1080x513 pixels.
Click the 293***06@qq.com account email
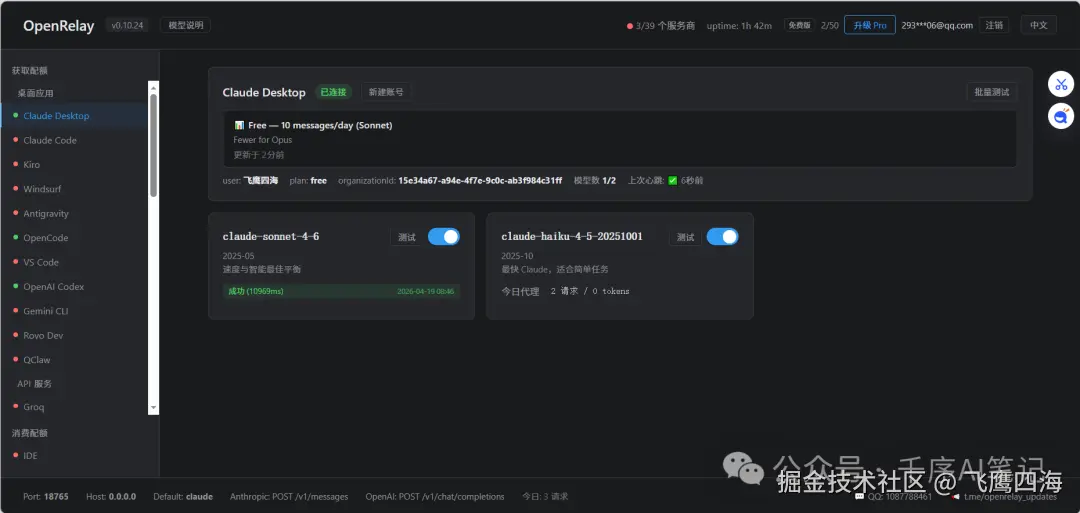pos(937,25)
